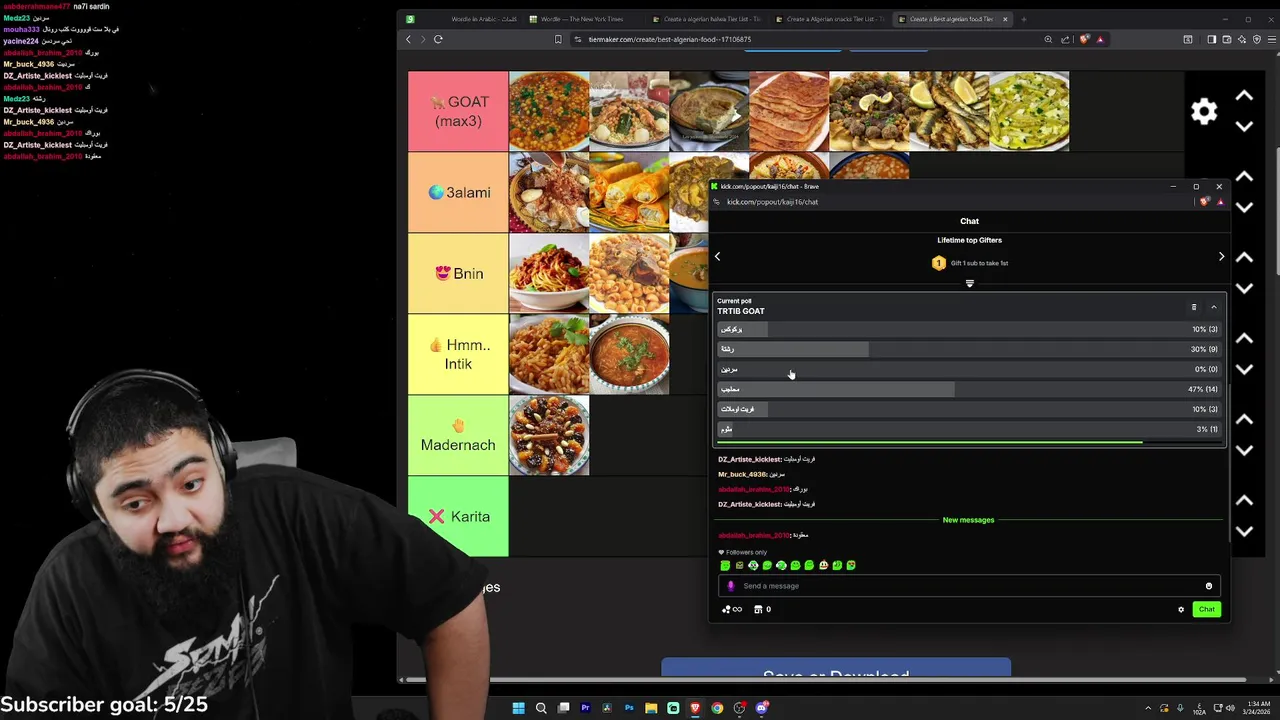1280x720 pixels.
Task: Click the Save or Download button
Action: pos(836,669)
